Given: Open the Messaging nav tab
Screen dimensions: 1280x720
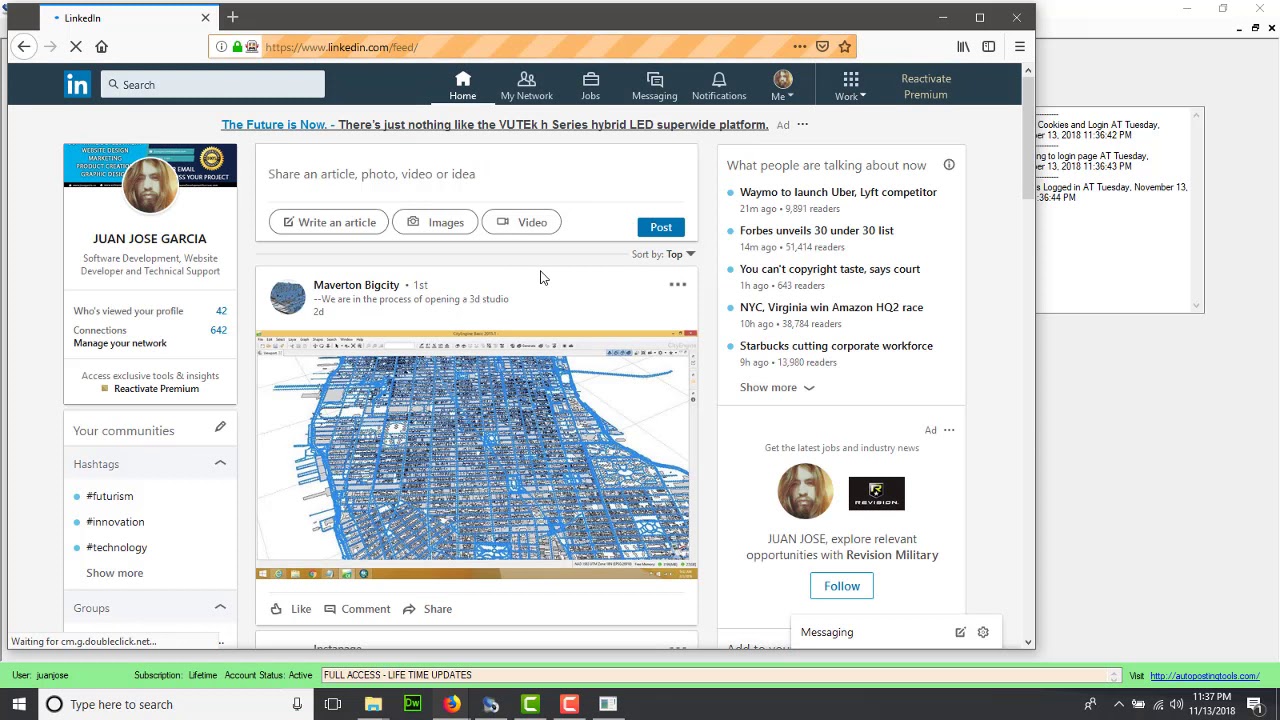Looking at the screenshot, I should tap(654, 86).
